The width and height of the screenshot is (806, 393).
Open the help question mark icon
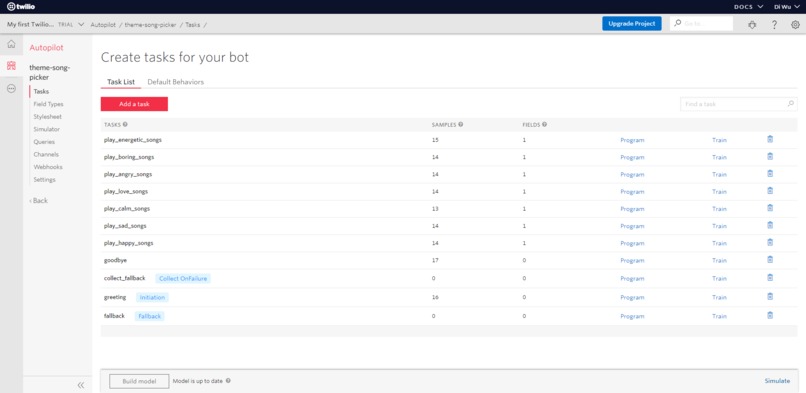click(774, 24)
